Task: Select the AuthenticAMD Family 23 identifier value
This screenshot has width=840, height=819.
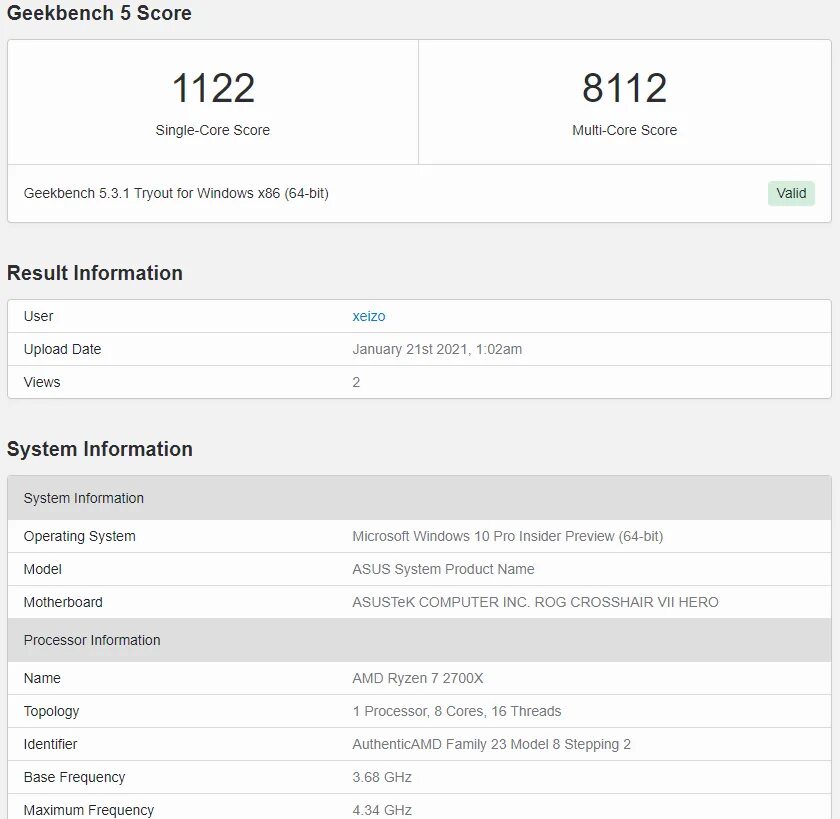Action: coord(491,744)
